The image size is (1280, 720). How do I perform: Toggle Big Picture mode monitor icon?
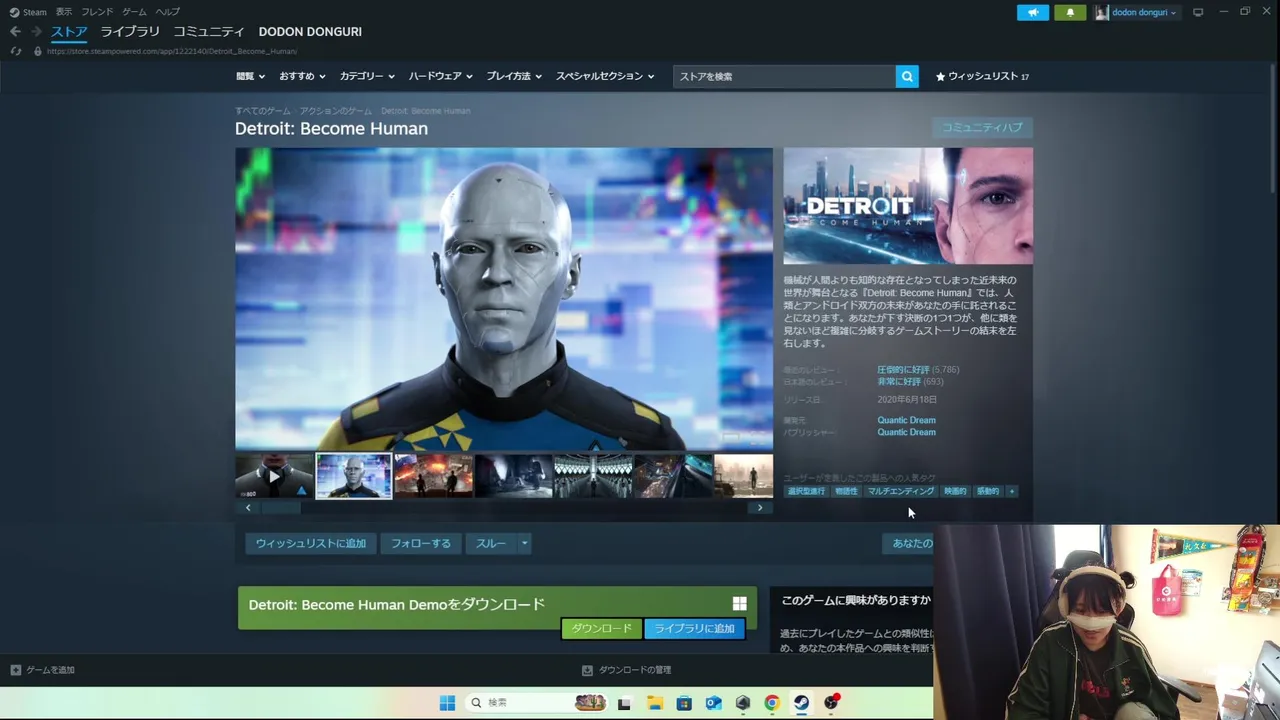pyautogui.click(x=1198, y=12)
